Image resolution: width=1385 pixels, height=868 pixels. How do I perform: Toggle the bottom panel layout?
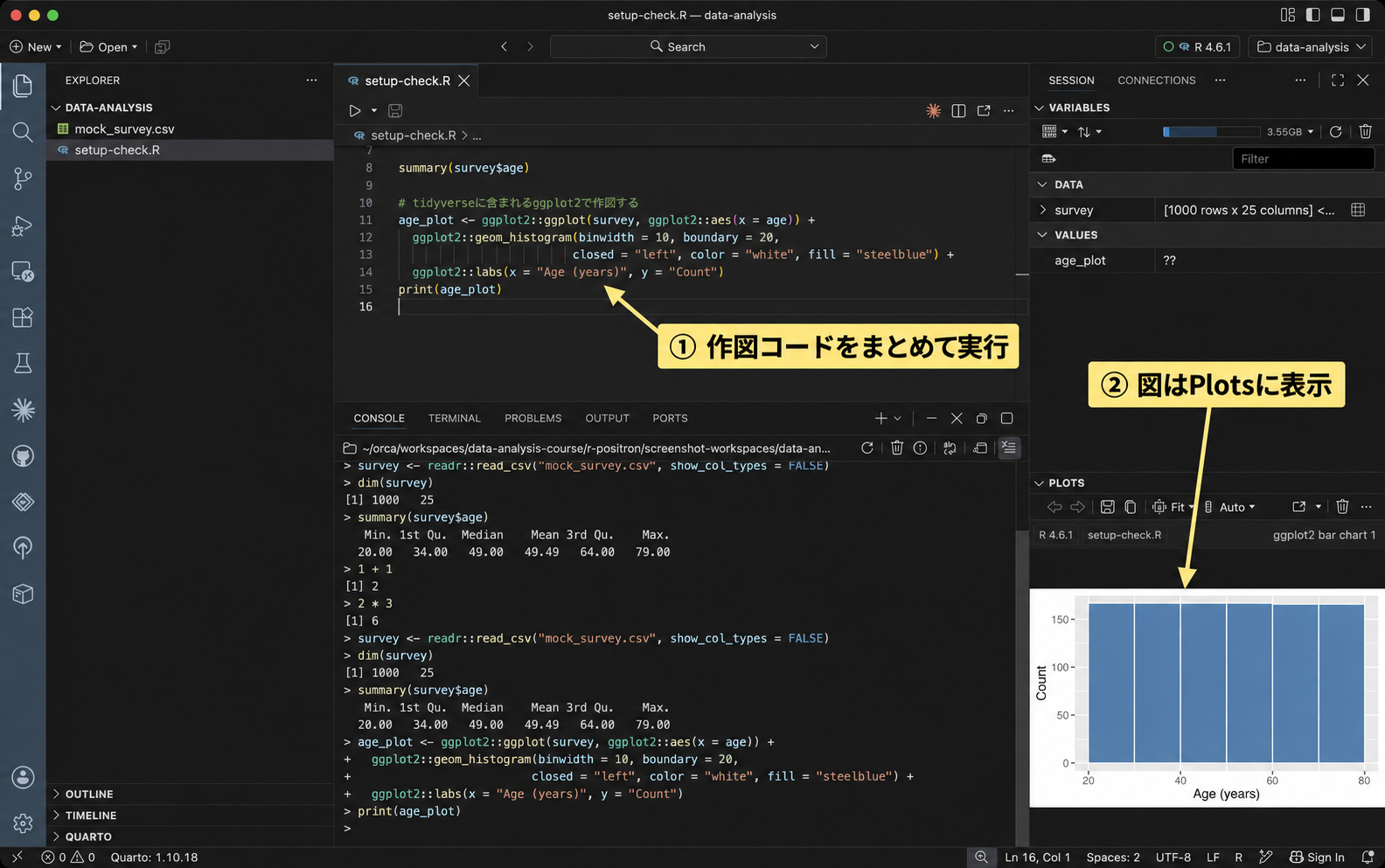click(1337, 15)
